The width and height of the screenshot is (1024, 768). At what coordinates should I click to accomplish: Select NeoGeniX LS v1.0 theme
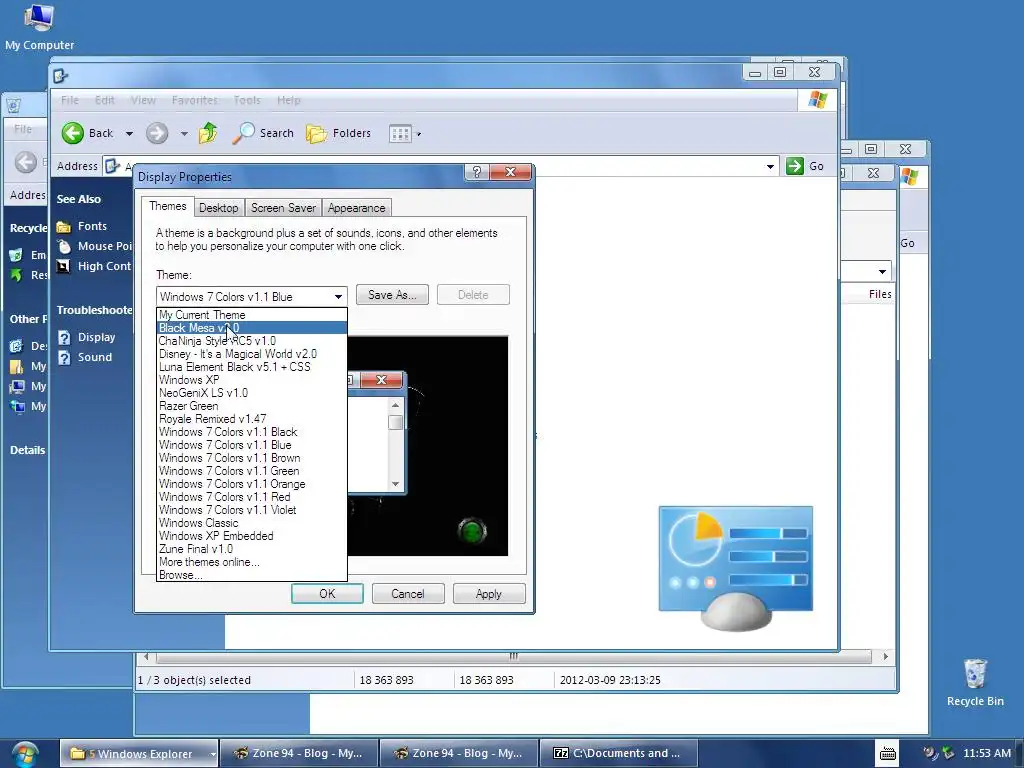pos(251,393)
